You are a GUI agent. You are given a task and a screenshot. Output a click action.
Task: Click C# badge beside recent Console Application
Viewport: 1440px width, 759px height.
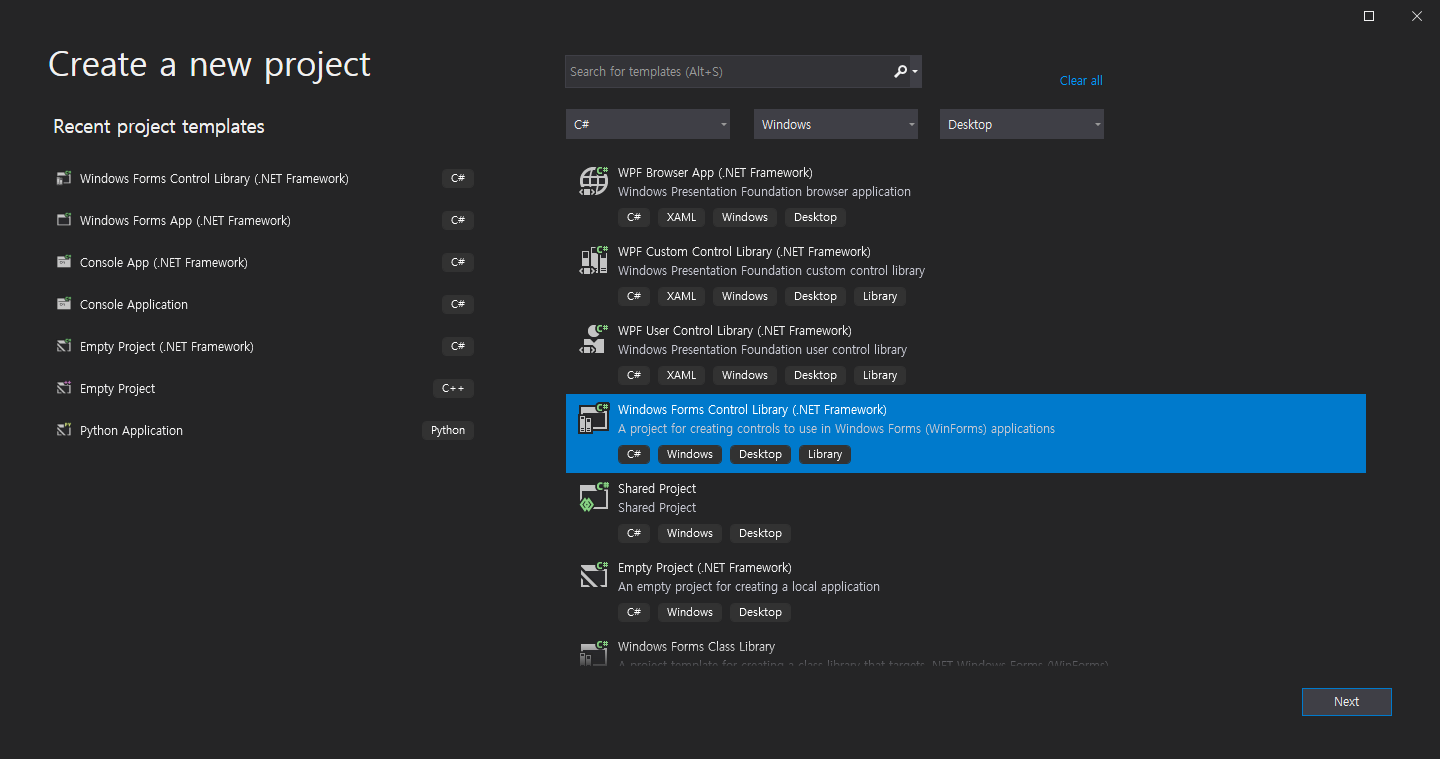click(x=458, y=305)
